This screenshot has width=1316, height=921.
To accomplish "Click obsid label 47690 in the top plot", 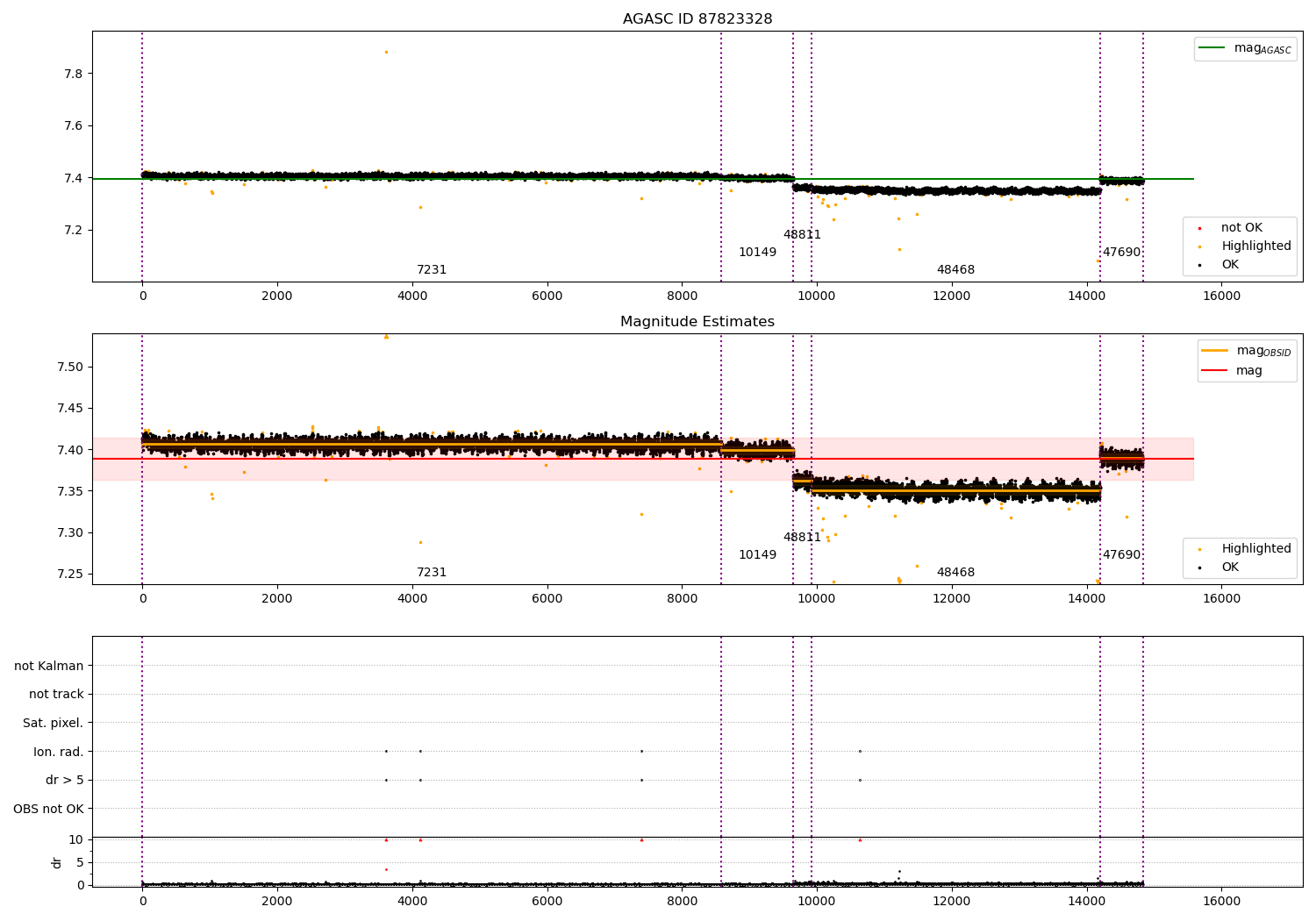I will 1121,252.
